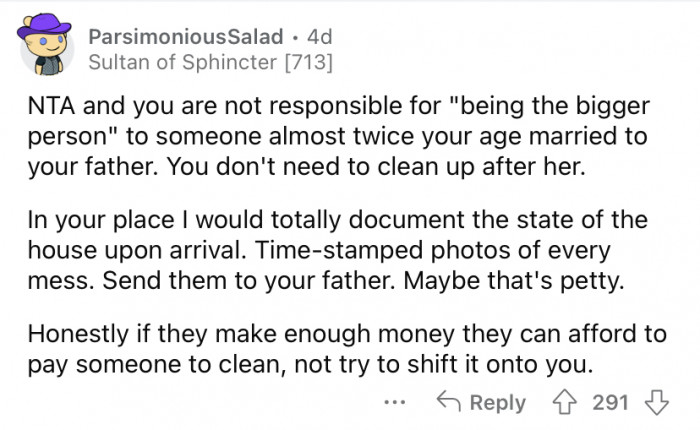The image size is (700, 430).
Task: Click the "Send them to your father" sentence
Action: tap(249, 281)
